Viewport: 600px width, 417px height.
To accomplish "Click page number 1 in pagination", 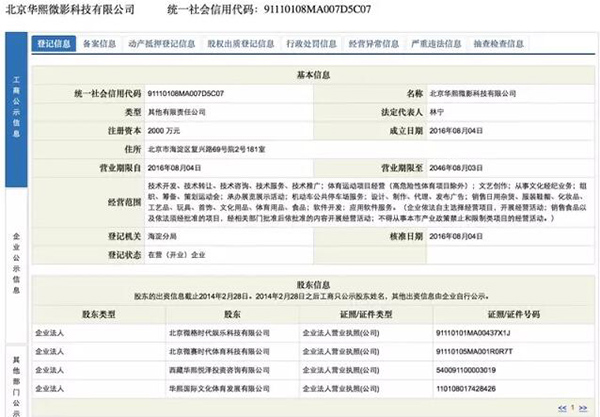I will [572, 407].
